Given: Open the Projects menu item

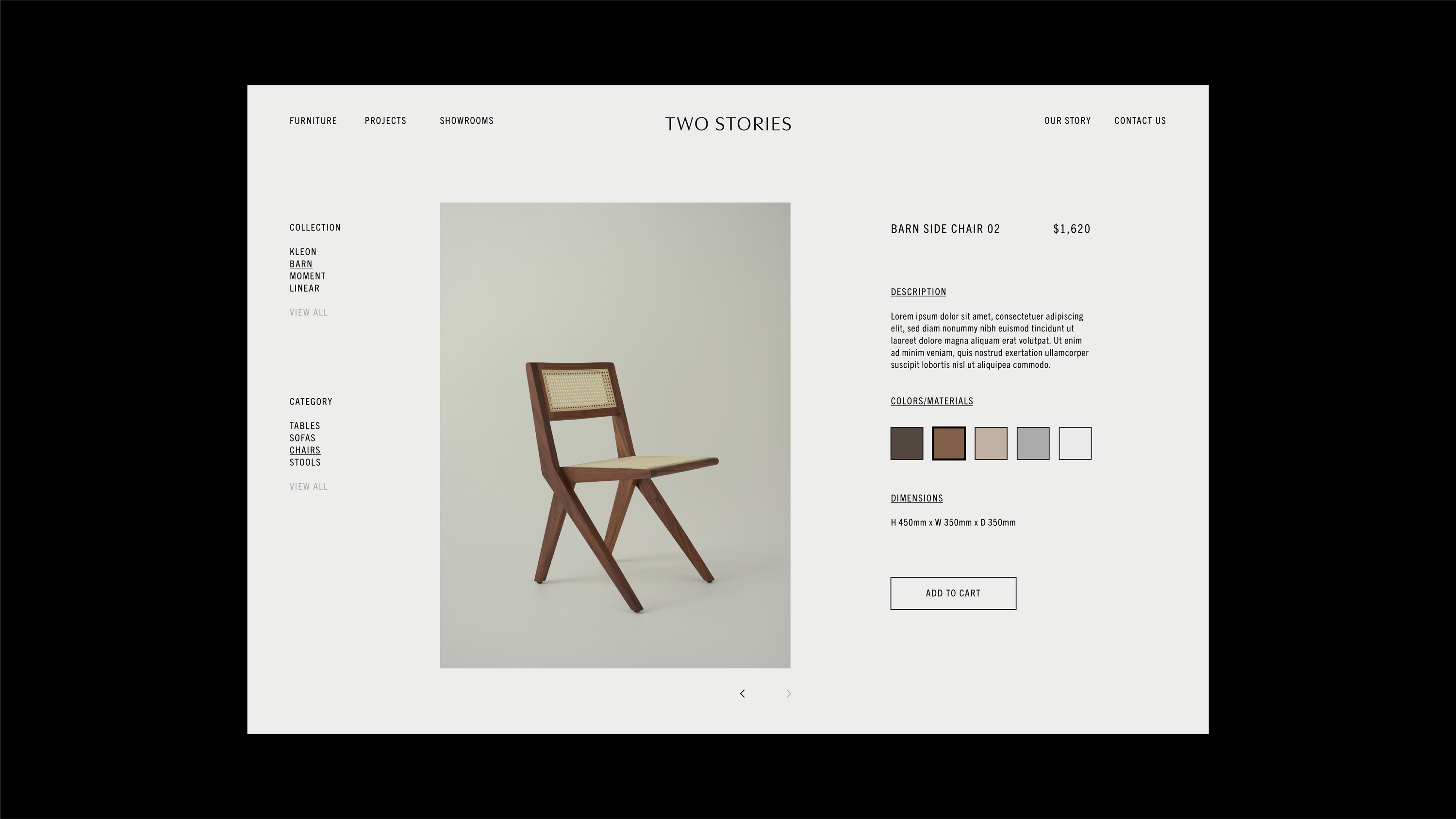Looking at the screenshot, I should click(x=385, y=121).
